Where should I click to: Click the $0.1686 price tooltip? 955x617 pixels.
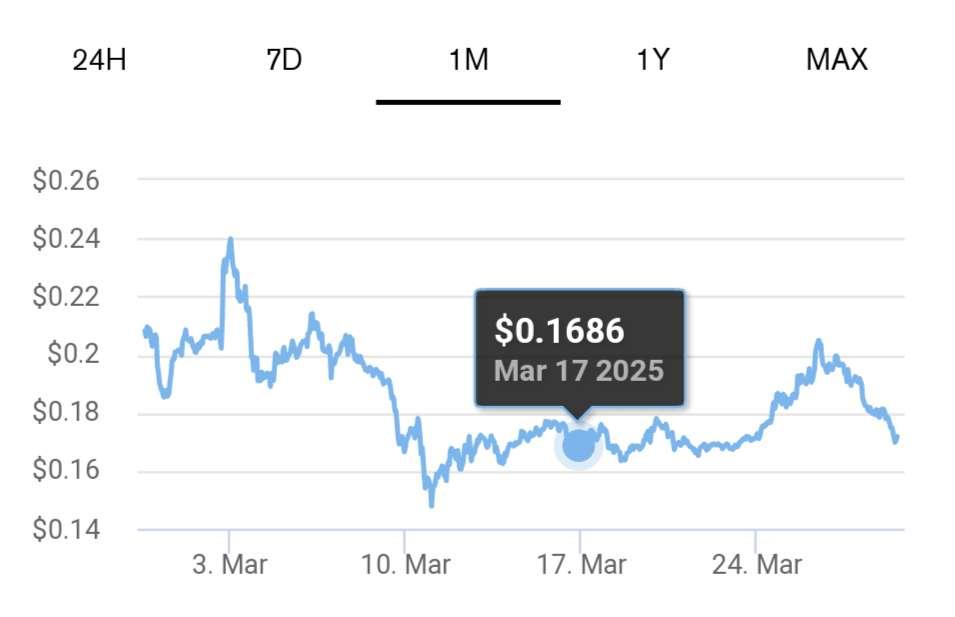point(560,331)
